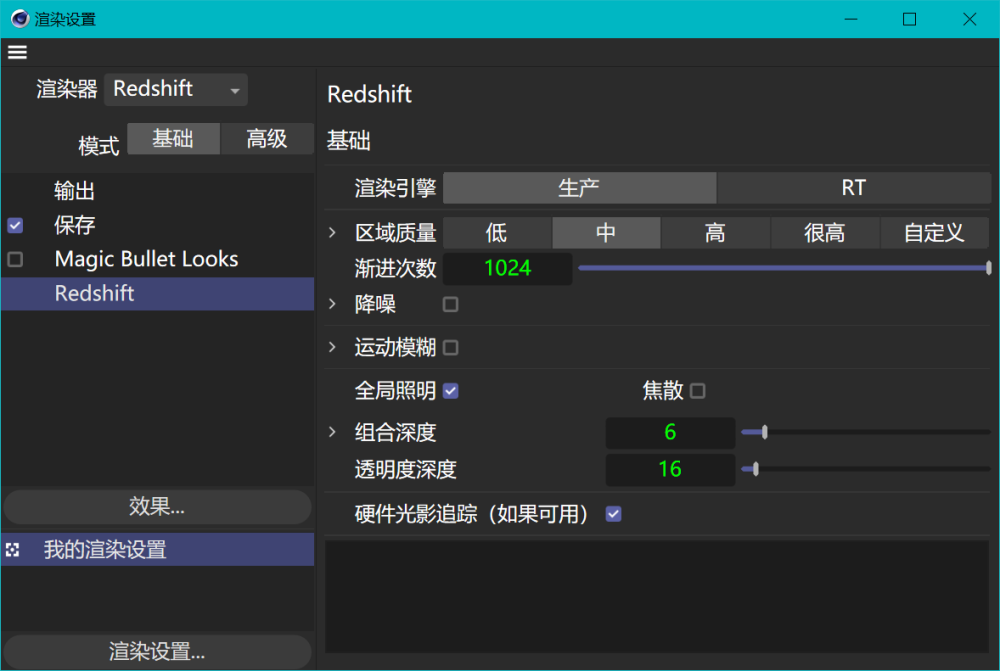The height and width of the screenshot is (671, 1000).
Task: Select 生产 render engine
Action: pos(580,188)
